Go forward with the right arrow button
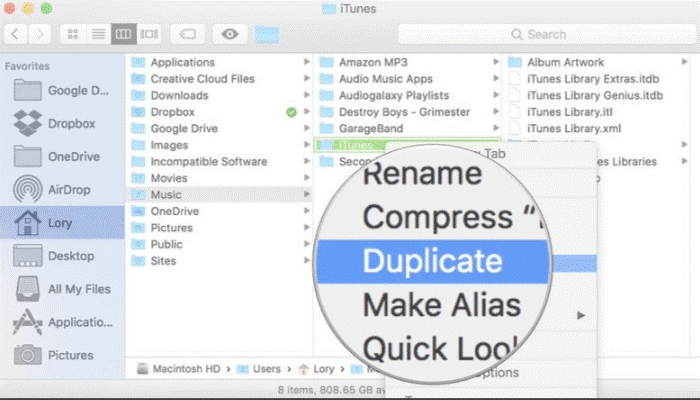Image resolution: width=700 pixels, height=400 pixels. [x=39, y=34]
